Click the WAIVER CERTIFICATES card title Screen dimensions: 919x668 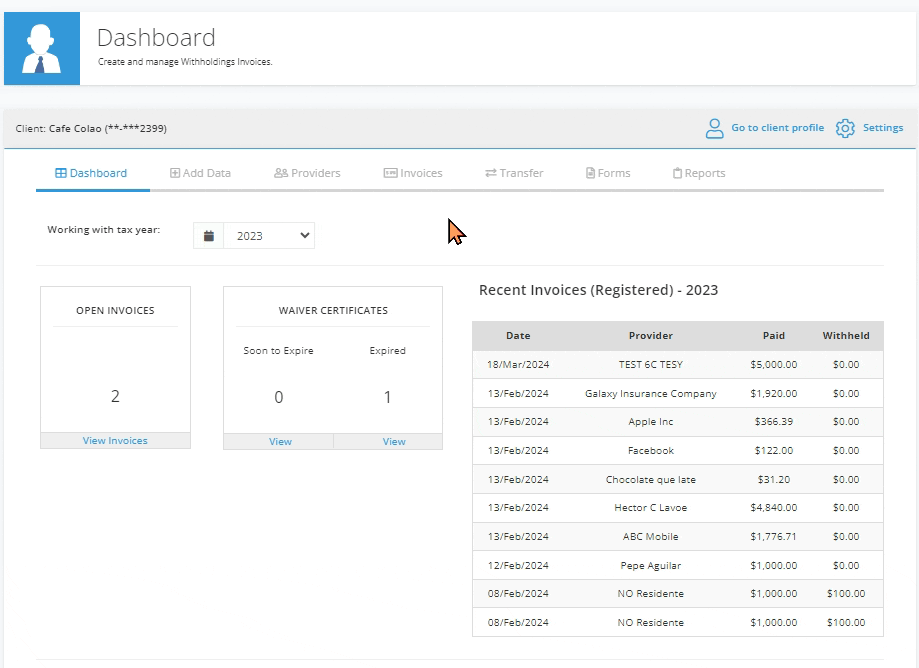coord(333,311)
